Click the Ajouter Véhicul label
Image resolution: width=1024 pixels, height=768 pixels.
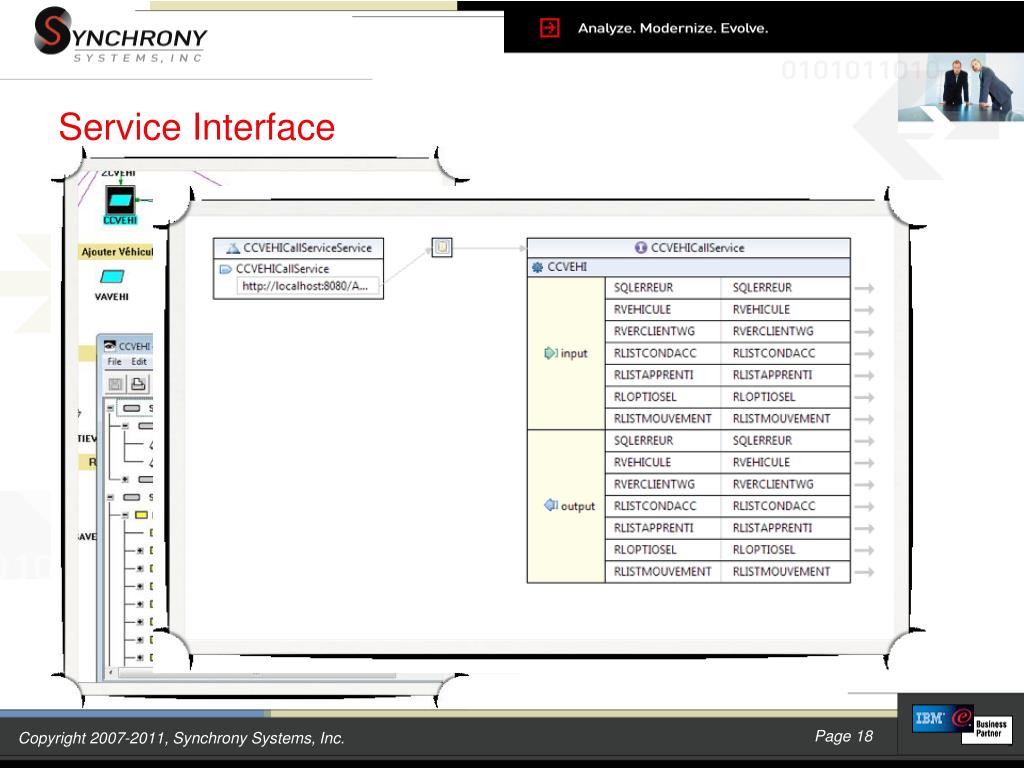(117, 252)
